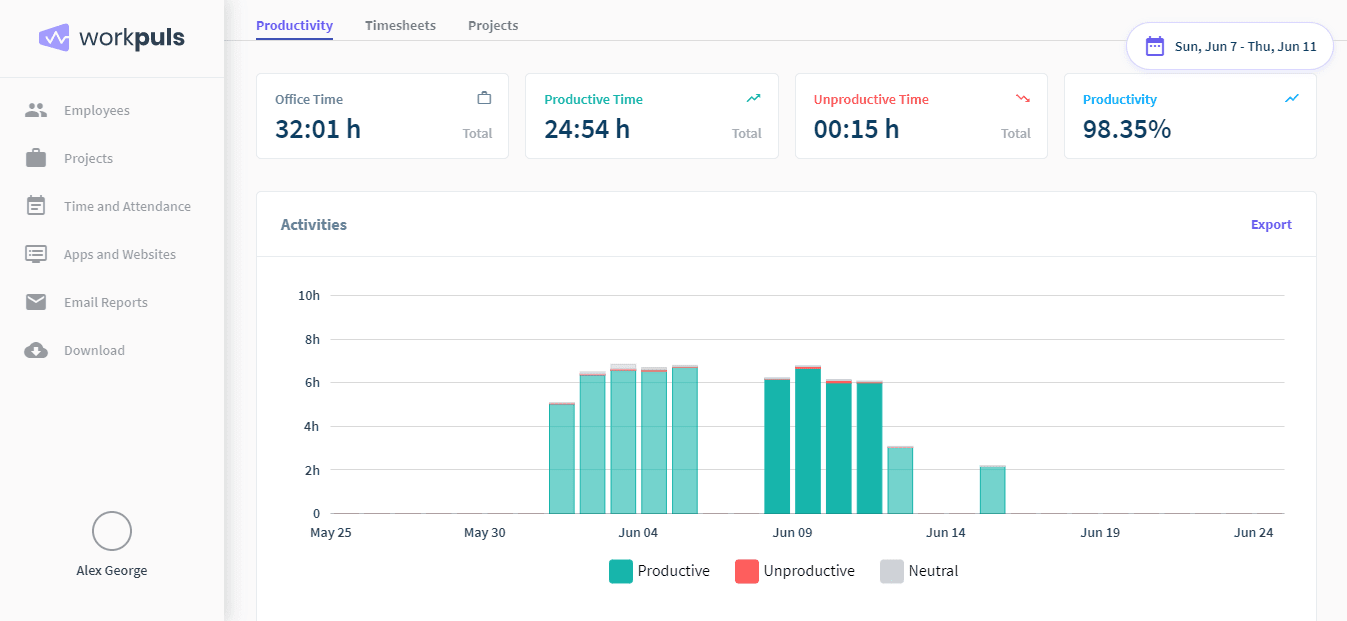Click the tallest bar around Jun 04
Image resolution: width=1347 pixels, height=621 pixels.
[x=621, y=440]
